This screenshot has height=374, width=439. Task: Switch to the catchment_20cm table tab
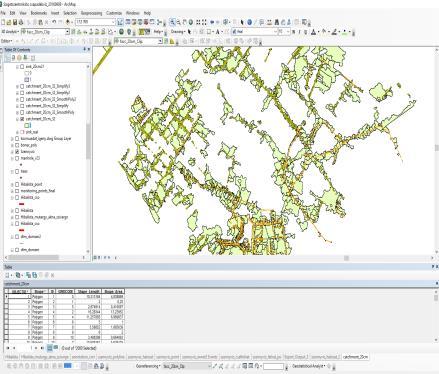click(x=356, y=357)
